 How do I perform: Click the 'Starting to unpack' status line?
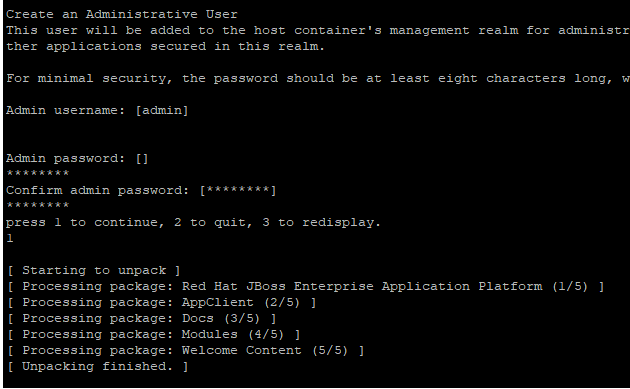tap(94, 270)
